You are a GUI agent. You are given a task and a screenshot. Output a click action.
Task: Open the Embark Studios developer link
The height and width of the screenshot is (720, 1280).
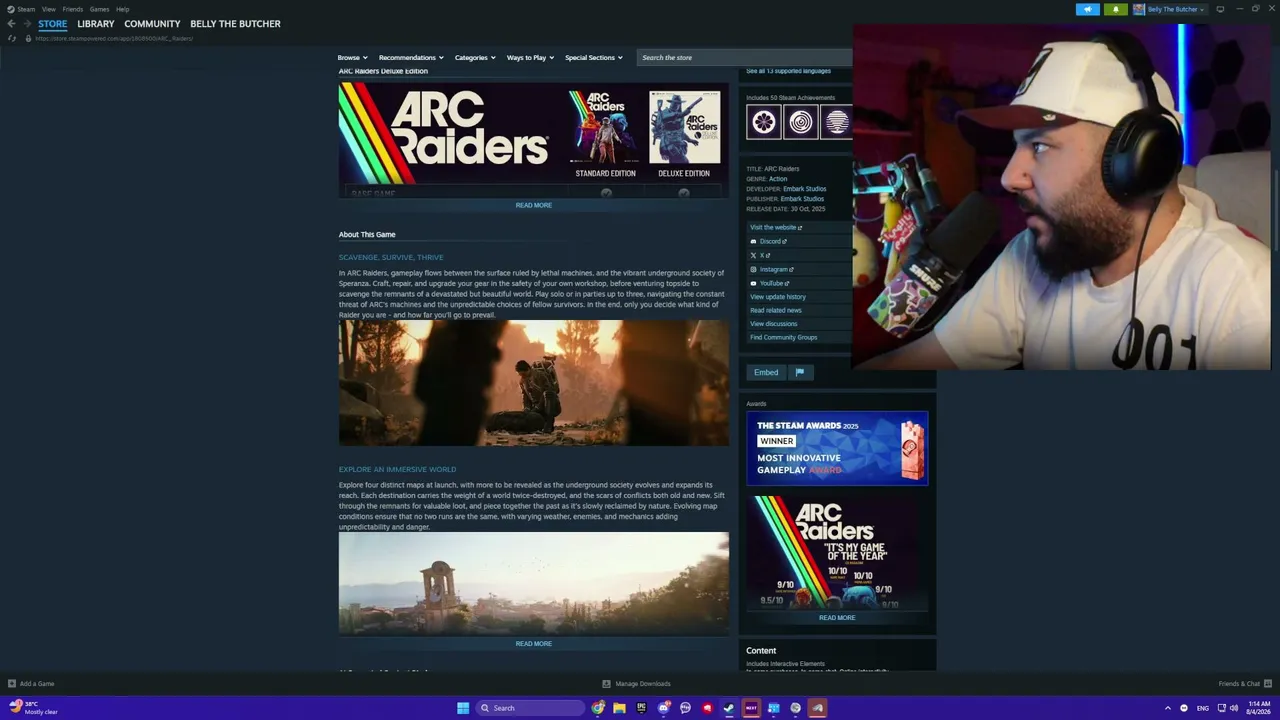click(x=805, y=189)
